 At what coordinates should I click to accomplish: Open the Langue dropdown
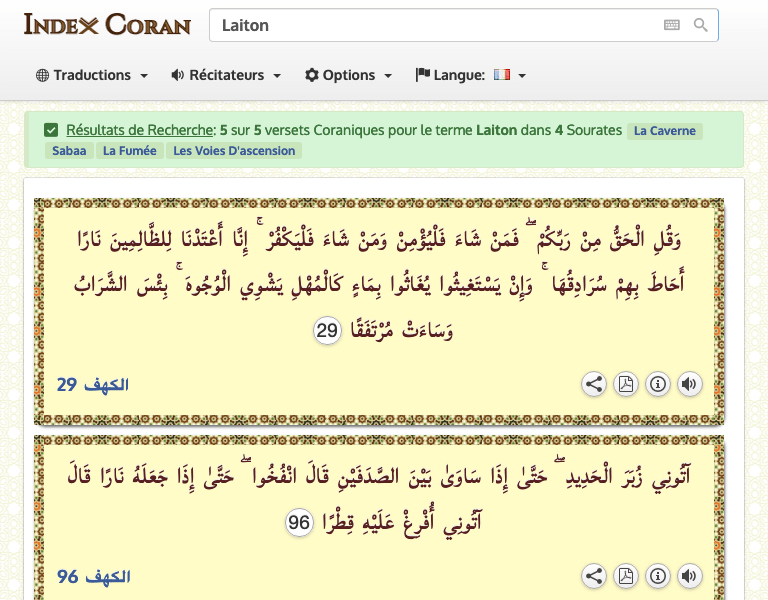point(471,75)
